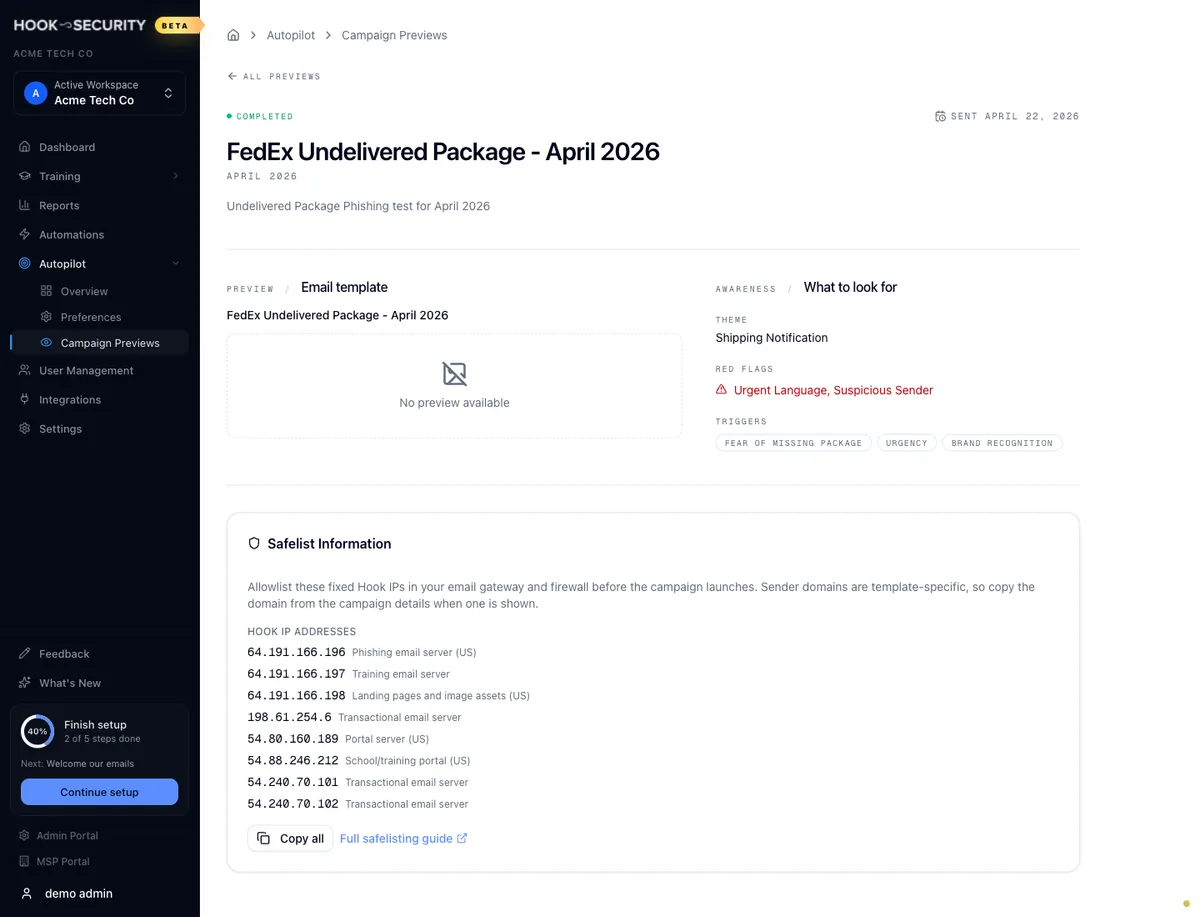Click the external link icon after safelisting guide

pyautogui.click(x=462, y=838)
